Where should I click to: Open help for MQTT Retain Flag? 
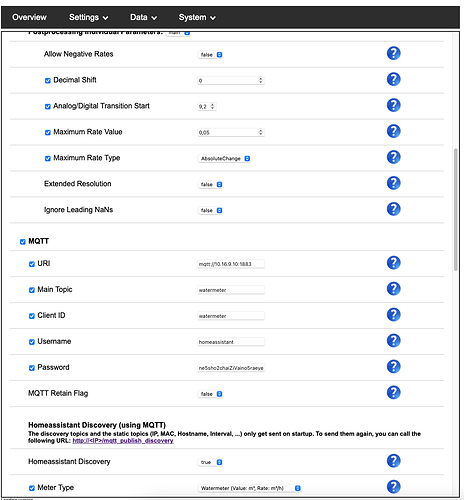pos(393,393)
